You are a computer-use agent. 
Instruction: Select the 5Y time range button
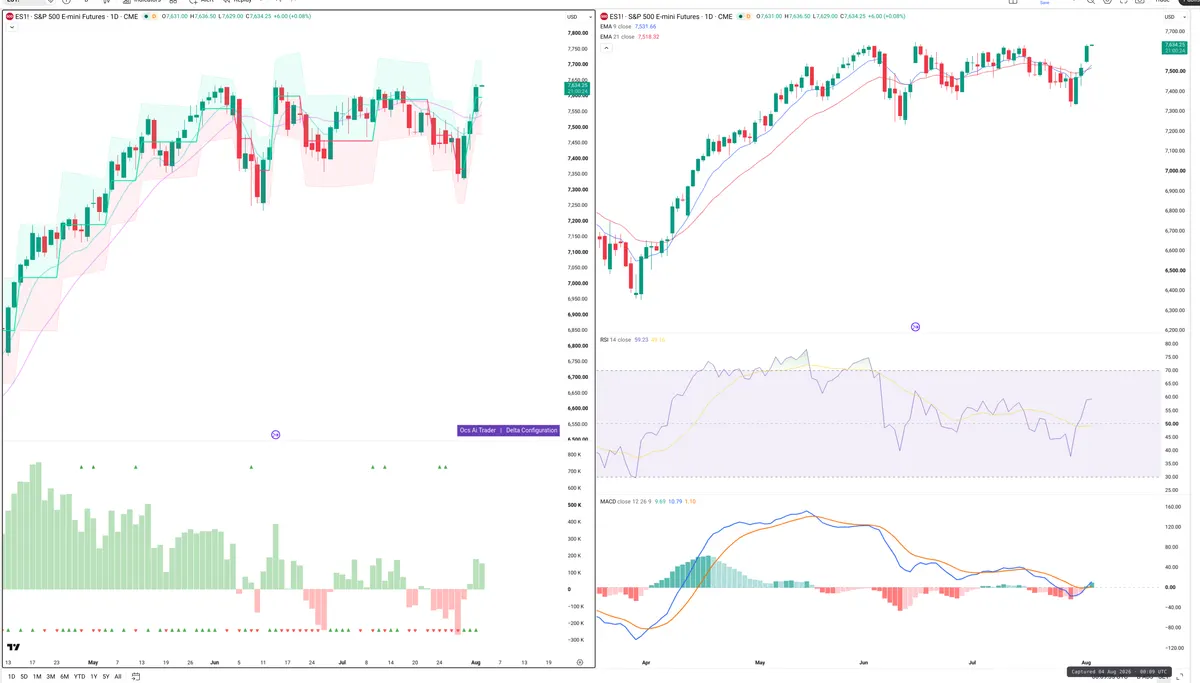tap(105, 677)
